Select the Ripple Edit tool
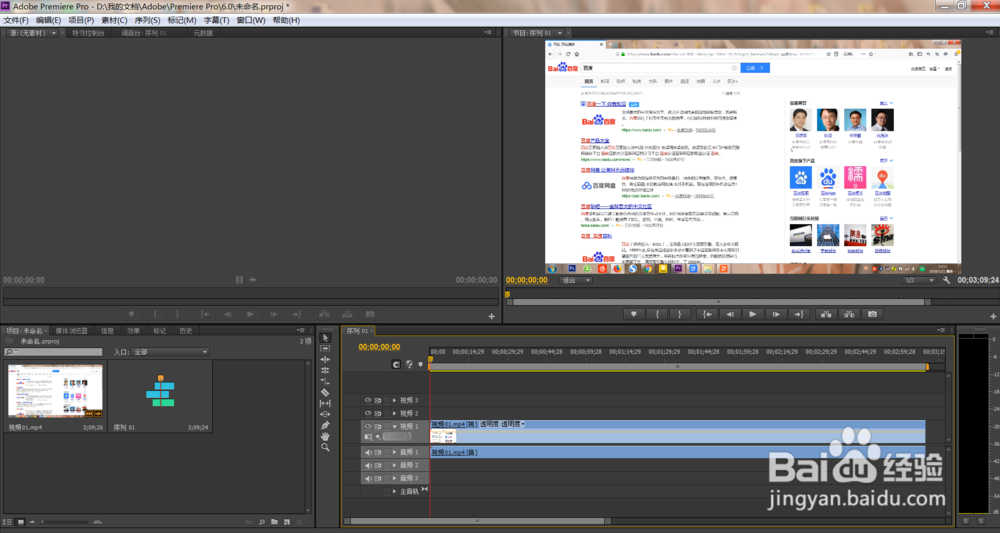Viewport: 1000px width, 533px height. (x=325, y=360)
